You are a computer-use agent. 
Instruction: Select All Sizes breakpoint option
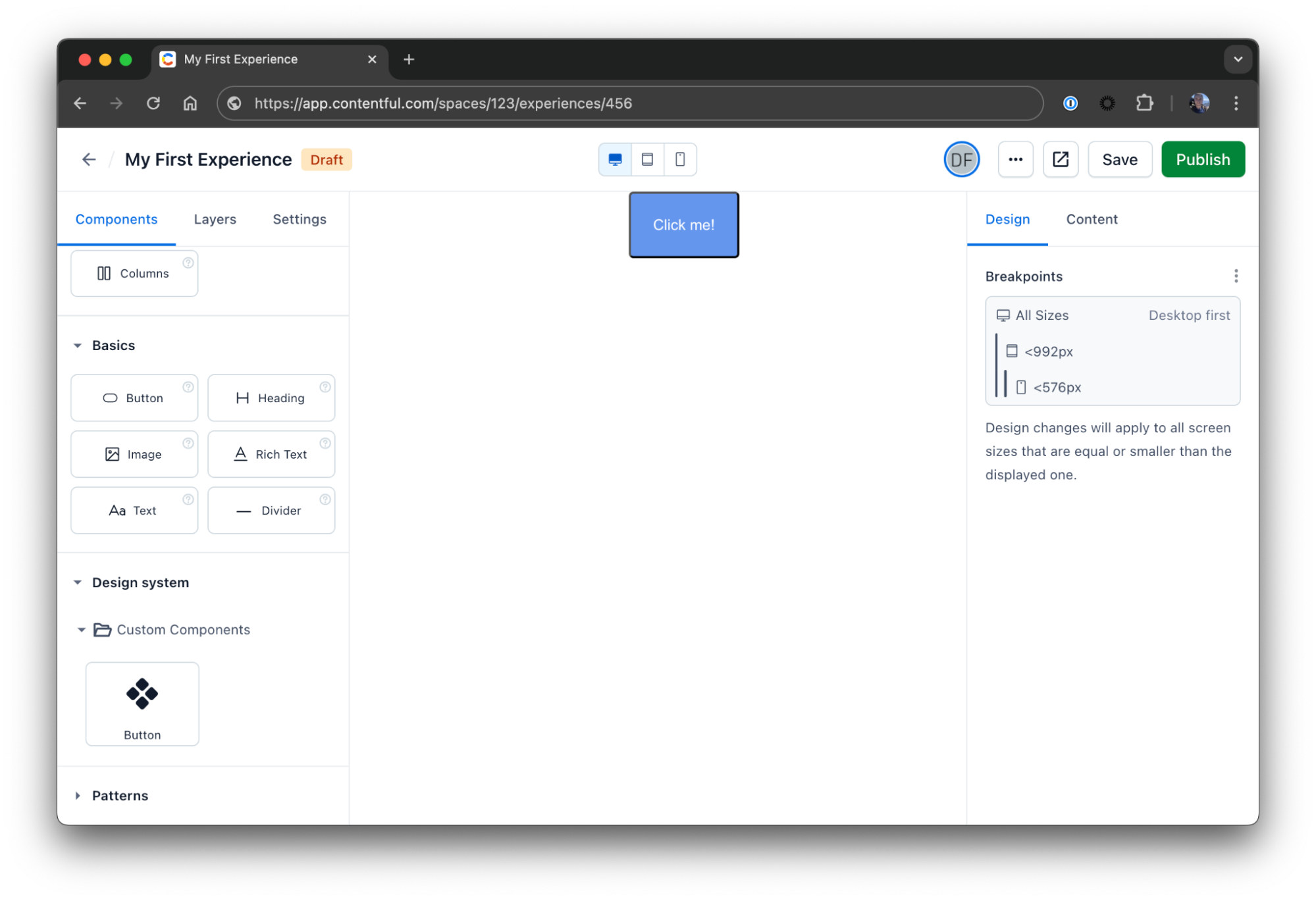point(1042,315)
